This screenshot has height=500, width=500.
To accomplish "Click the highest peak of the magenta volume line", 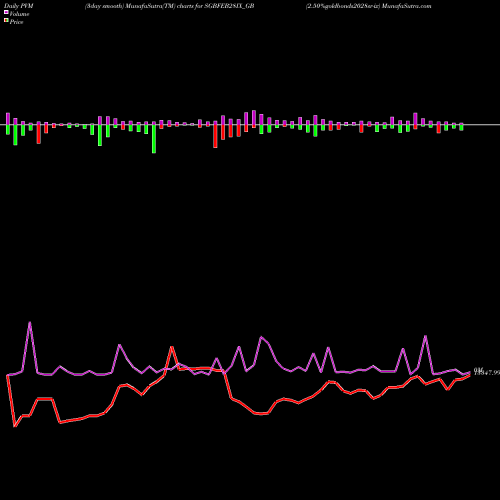I will point(30,323).
